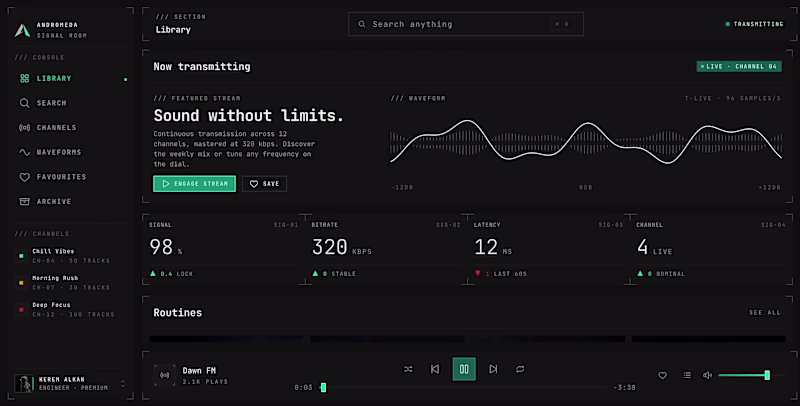The image size is (800, 406).
Task: Click the Channels broadcast icon
Action: click(x=24, y=128)
